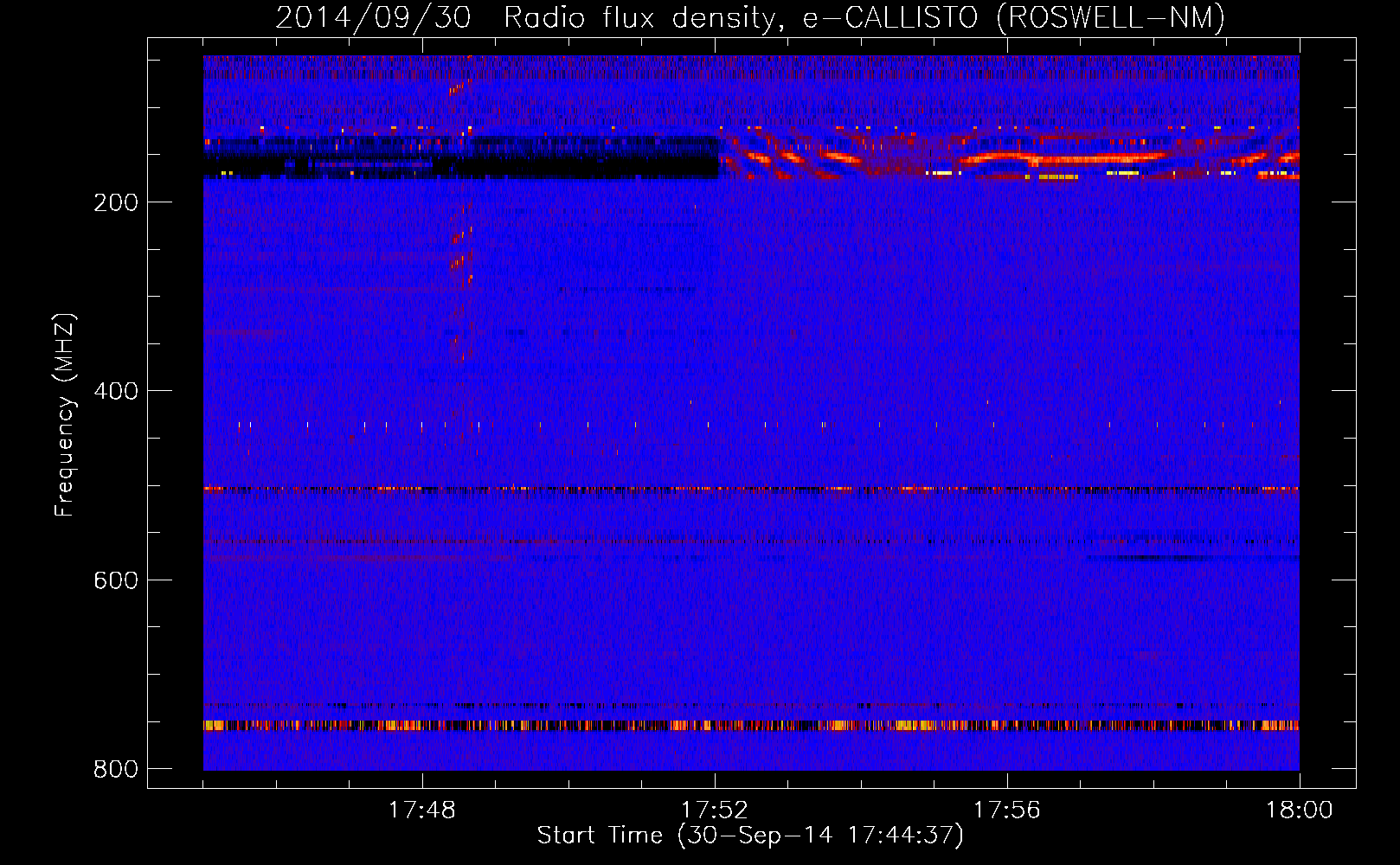Click the black low-signal band near 170 MHz

[461, 158]
